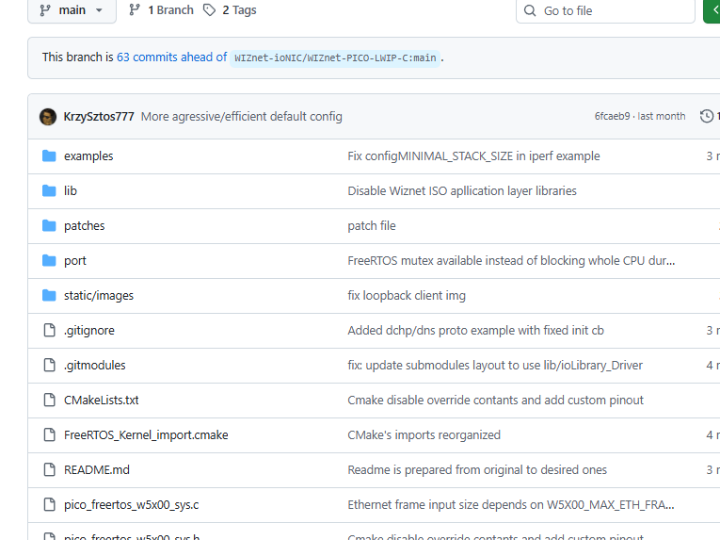Open the CMakeLists.txt file

(x=101, y=400)
